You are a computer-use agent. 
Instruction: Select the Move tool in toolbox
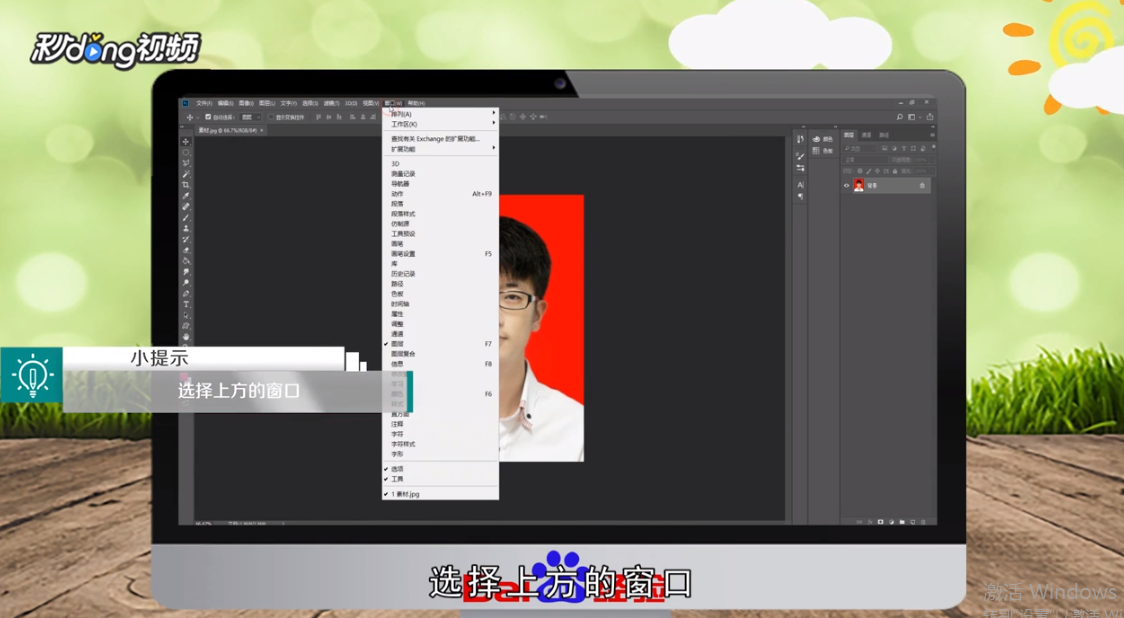coord(186,142)
